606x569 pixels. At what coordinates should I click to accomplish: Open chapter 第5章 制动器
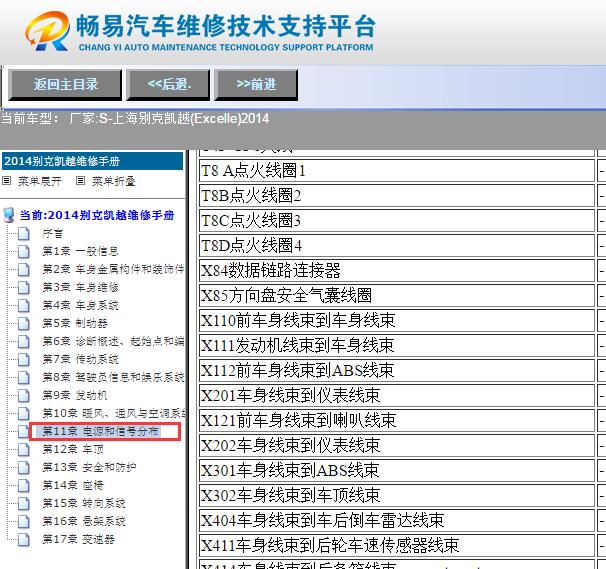click(x=75, y=324)
